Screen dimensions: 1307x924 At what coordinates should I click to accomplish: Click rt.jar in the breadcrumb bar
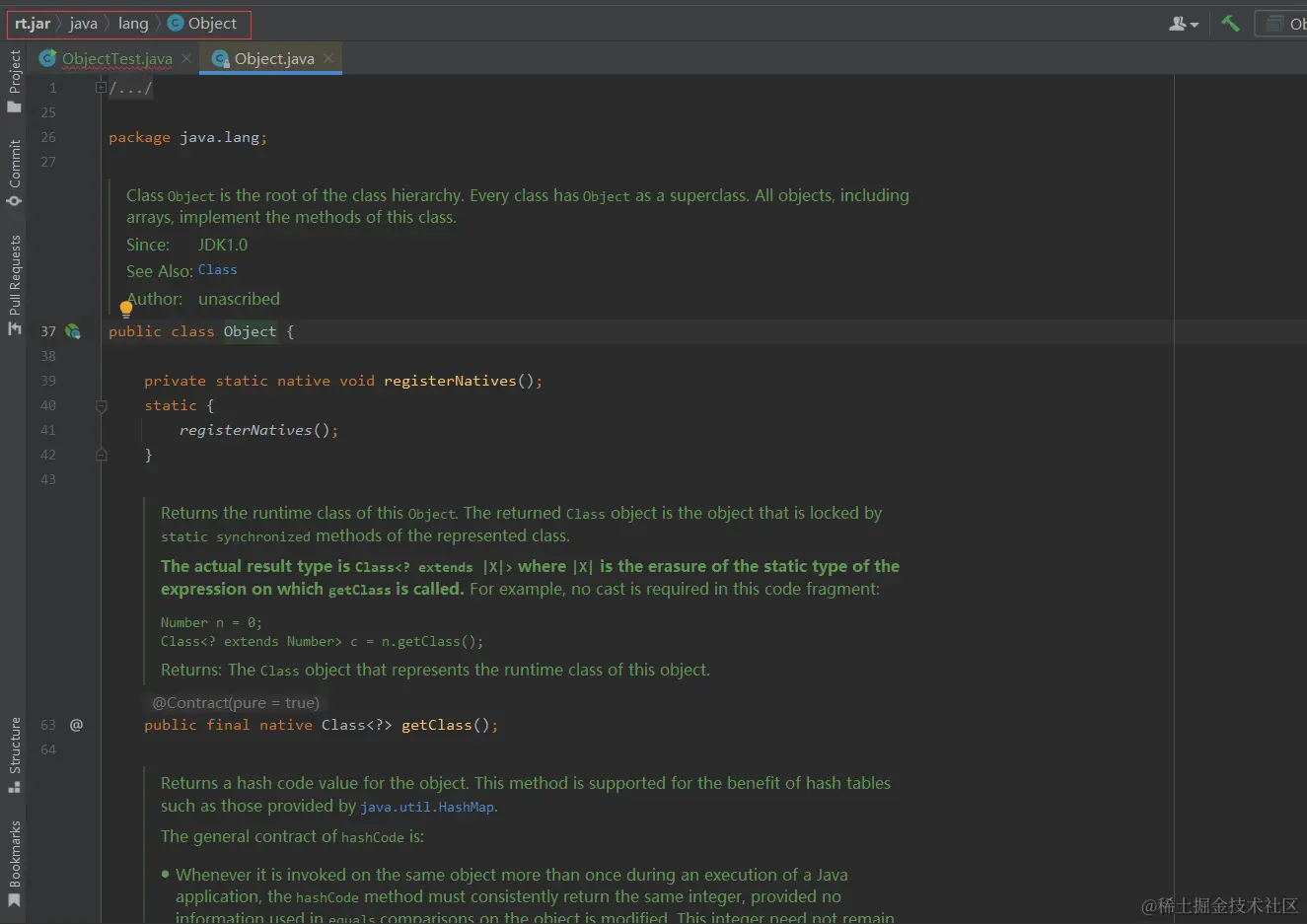click(x=33, y=24)
